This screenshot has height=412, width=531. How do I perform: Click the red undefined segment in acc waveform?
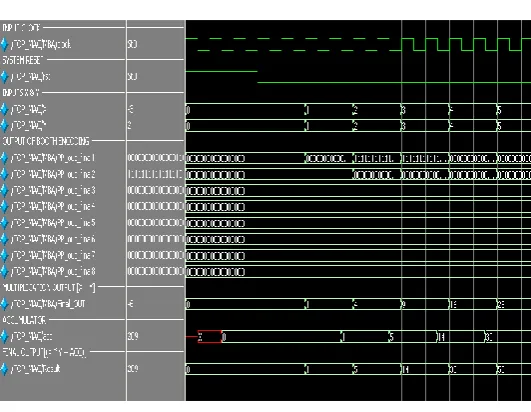tap(210, 337)
